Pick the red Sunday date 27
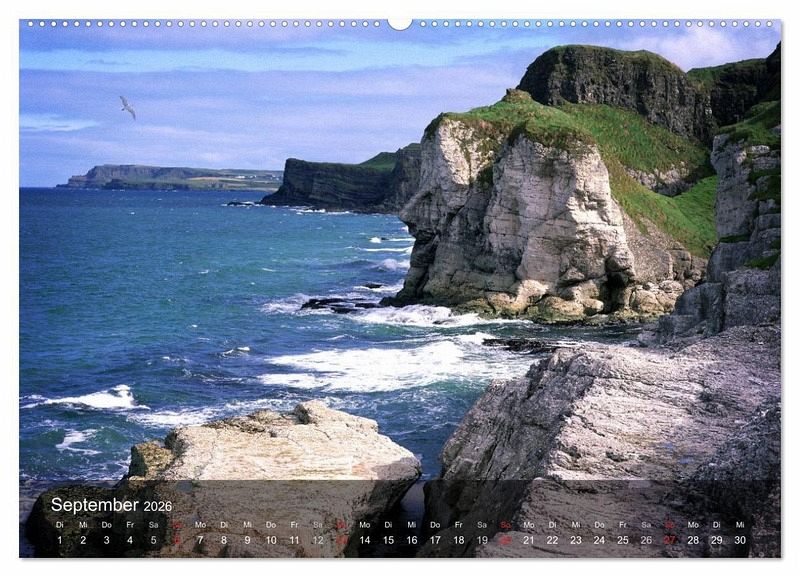800x577 pixels. 670,540
